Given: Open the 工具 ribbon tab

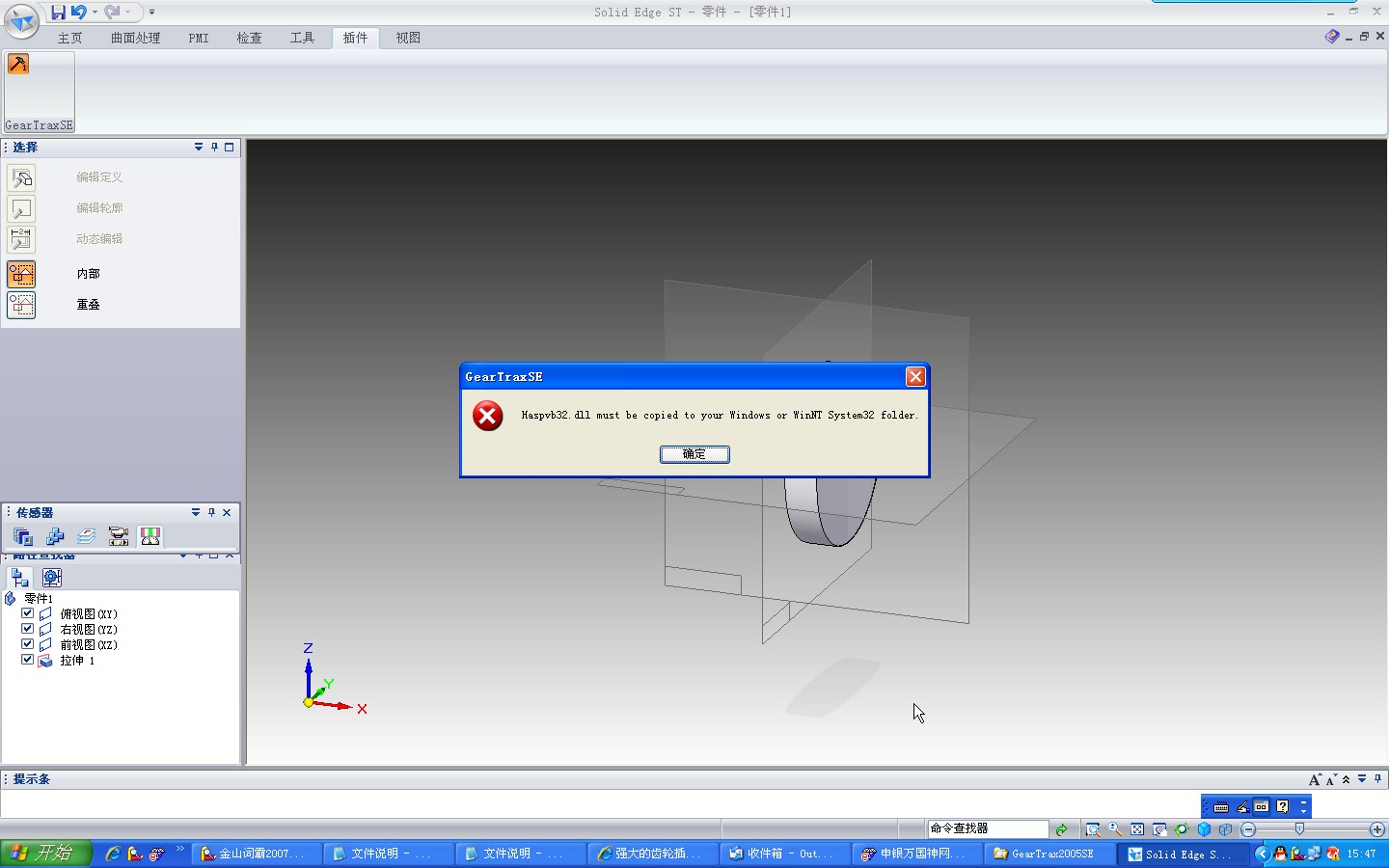Looking at the screenshot, I should 302,38.
